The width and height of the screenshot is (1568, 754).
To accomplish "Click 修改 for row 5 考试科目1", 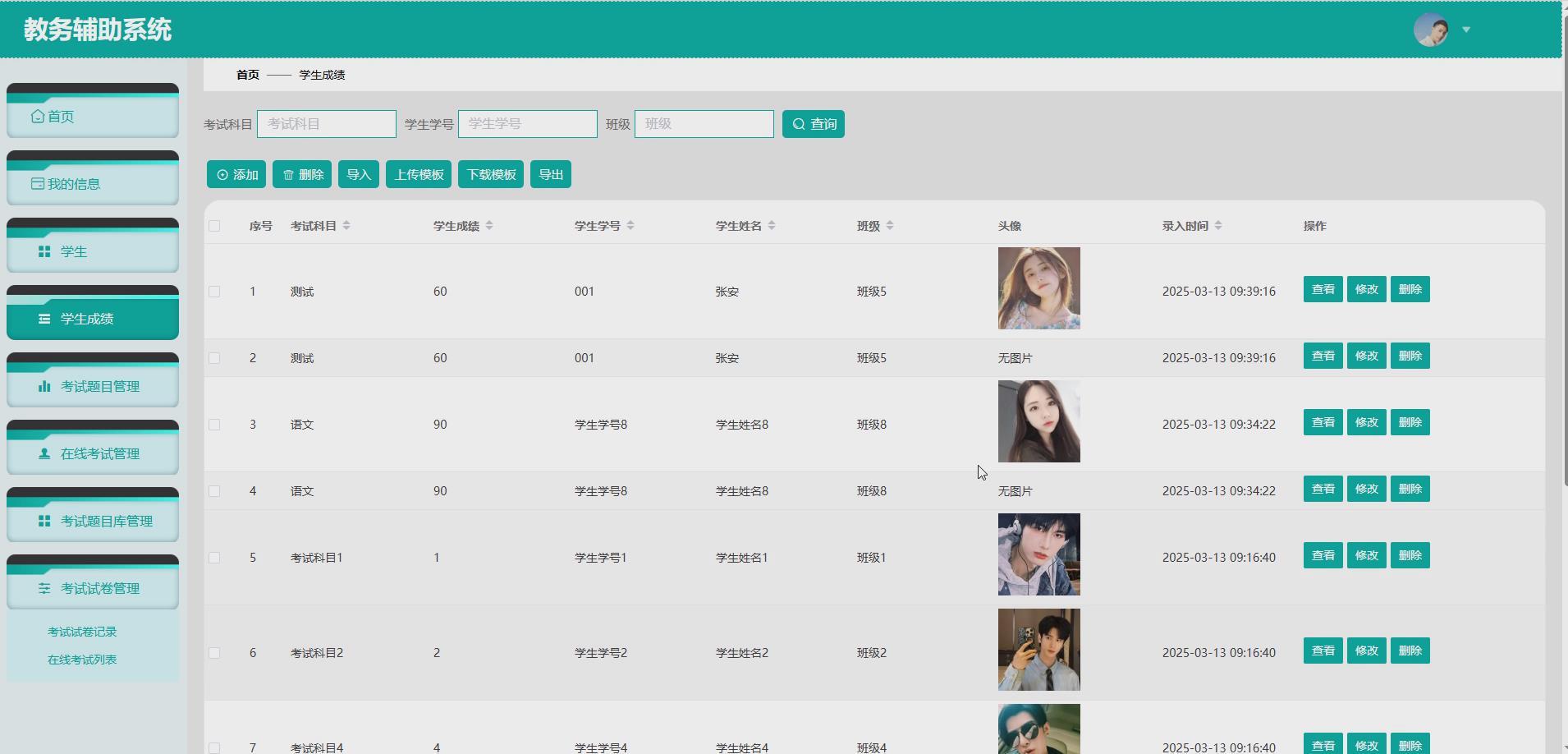I will tap(1367, 555).
